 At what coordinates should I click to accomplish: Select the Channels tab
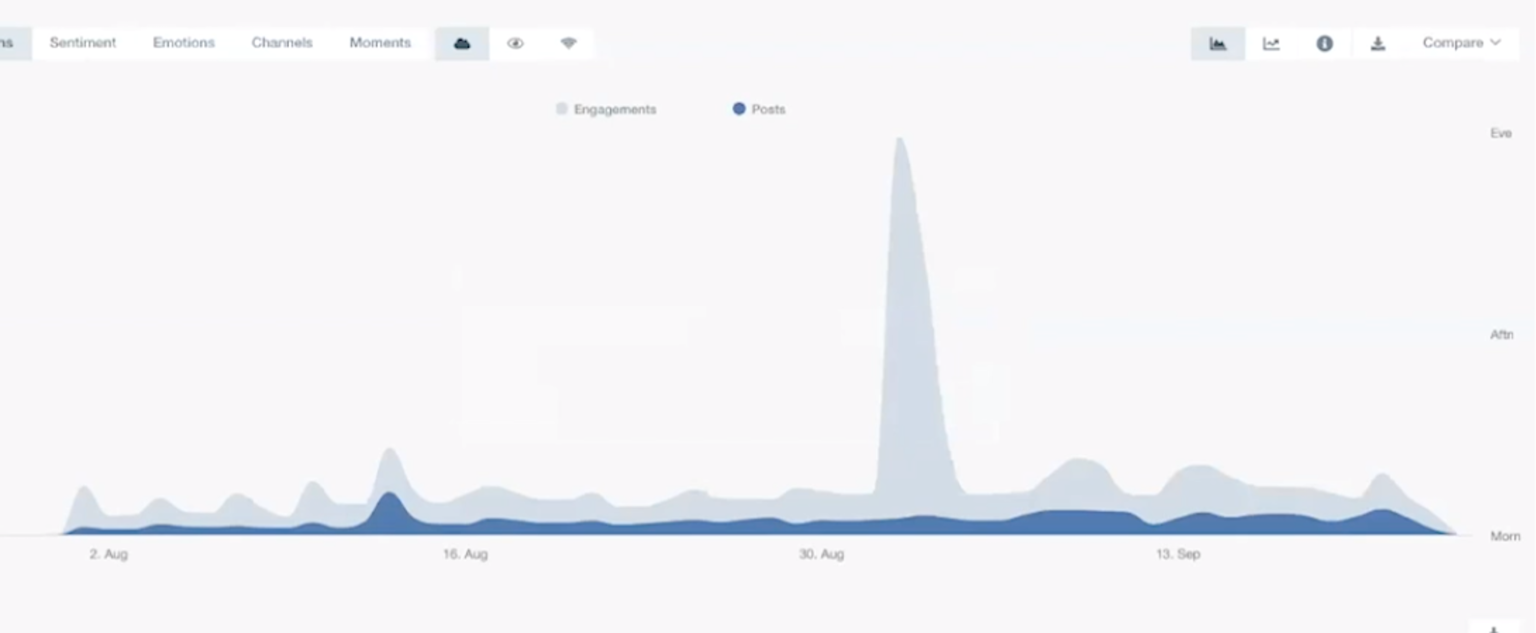coord(282,43)
